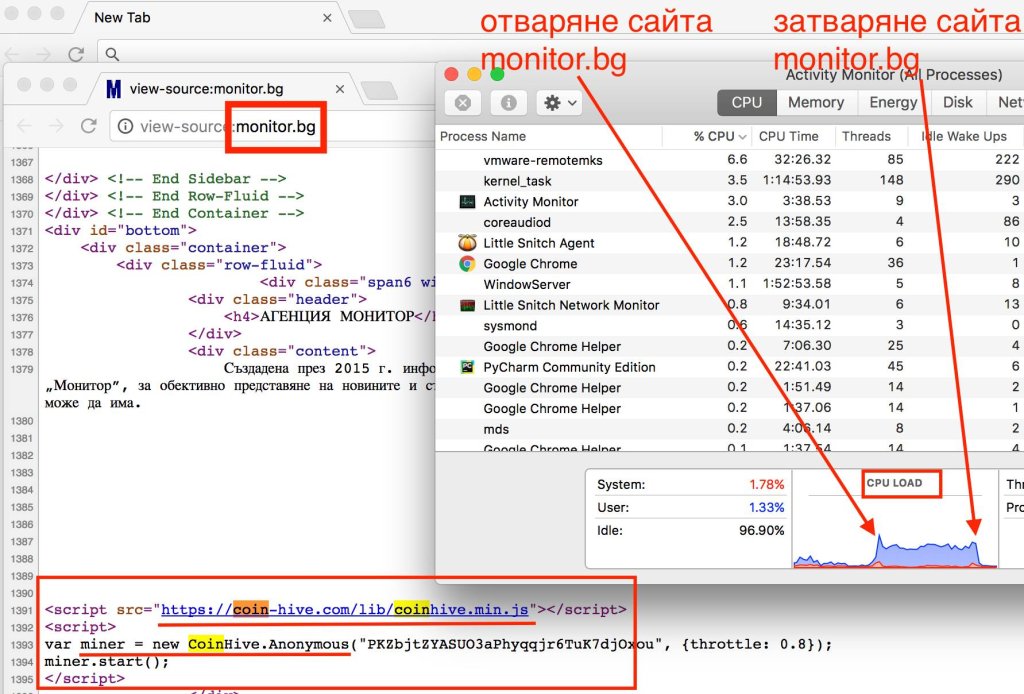Close the New Tab tab in the background window
This screenshot has width=1024, height=694.
tap(327, 18)
